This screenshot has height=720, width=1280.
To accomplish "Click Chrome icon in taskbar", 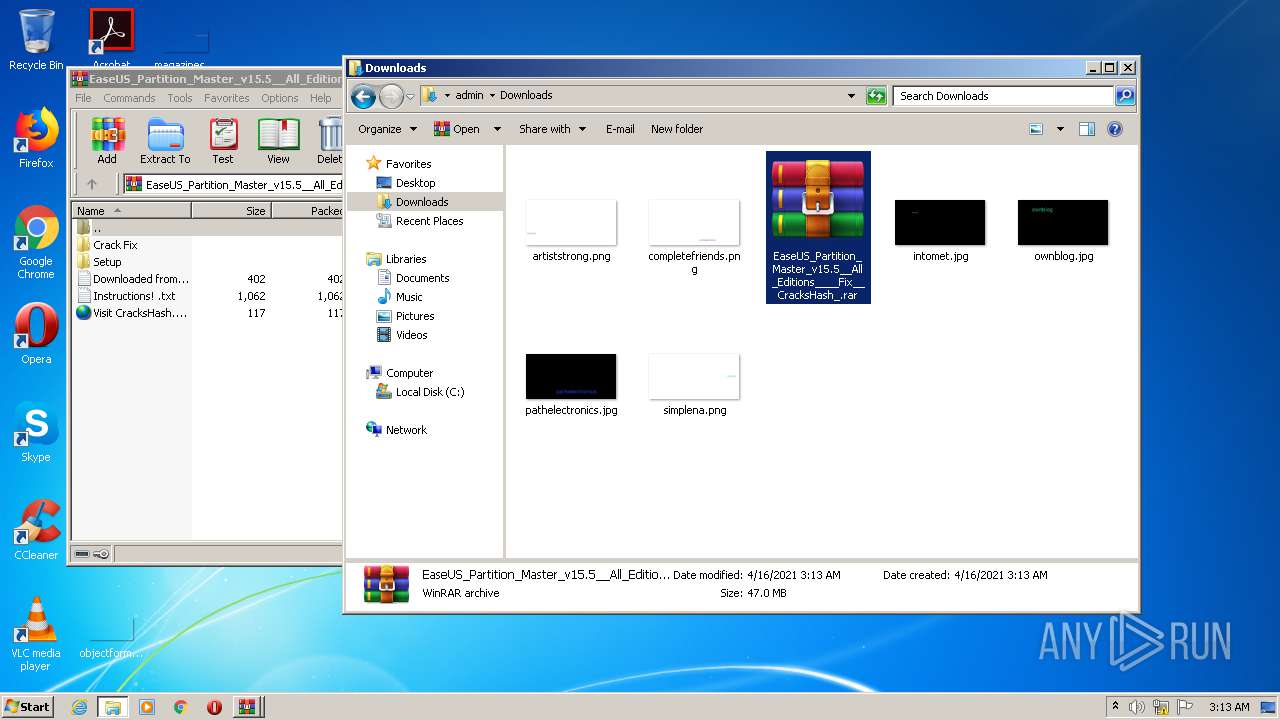I will pos(180,707).
